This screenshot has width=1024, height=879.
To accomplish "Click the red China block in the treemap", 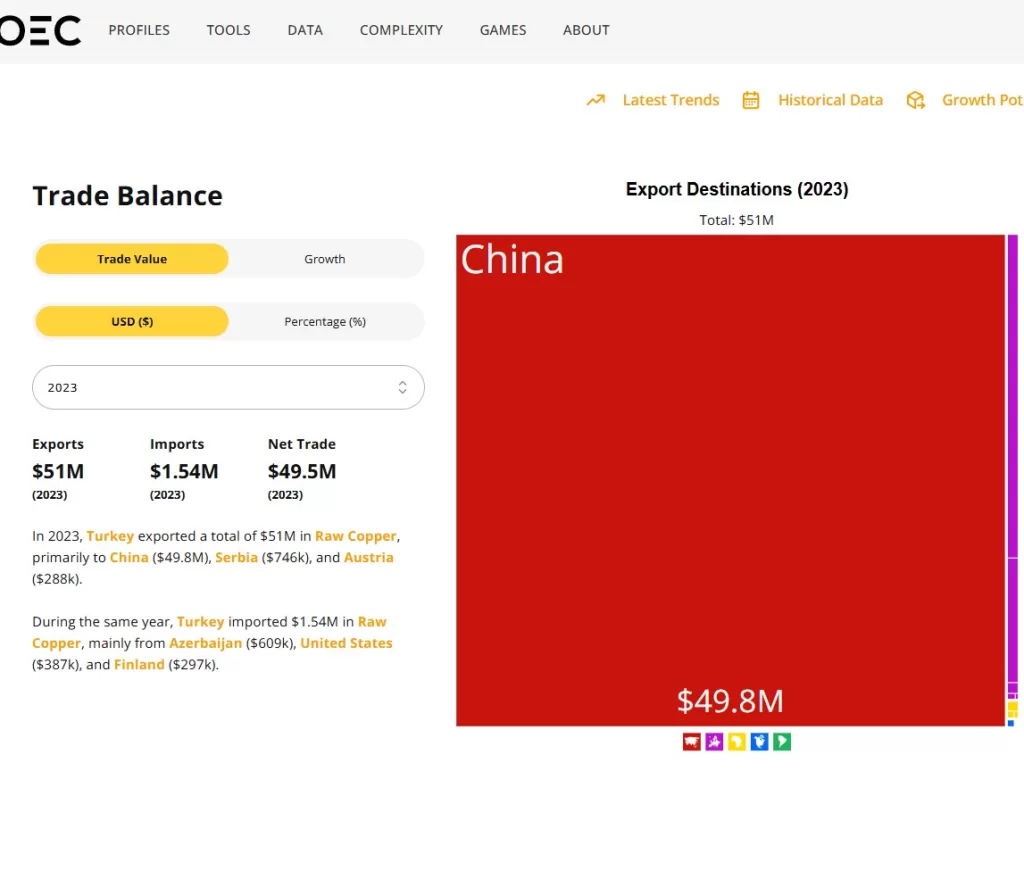I will point(730,480).
